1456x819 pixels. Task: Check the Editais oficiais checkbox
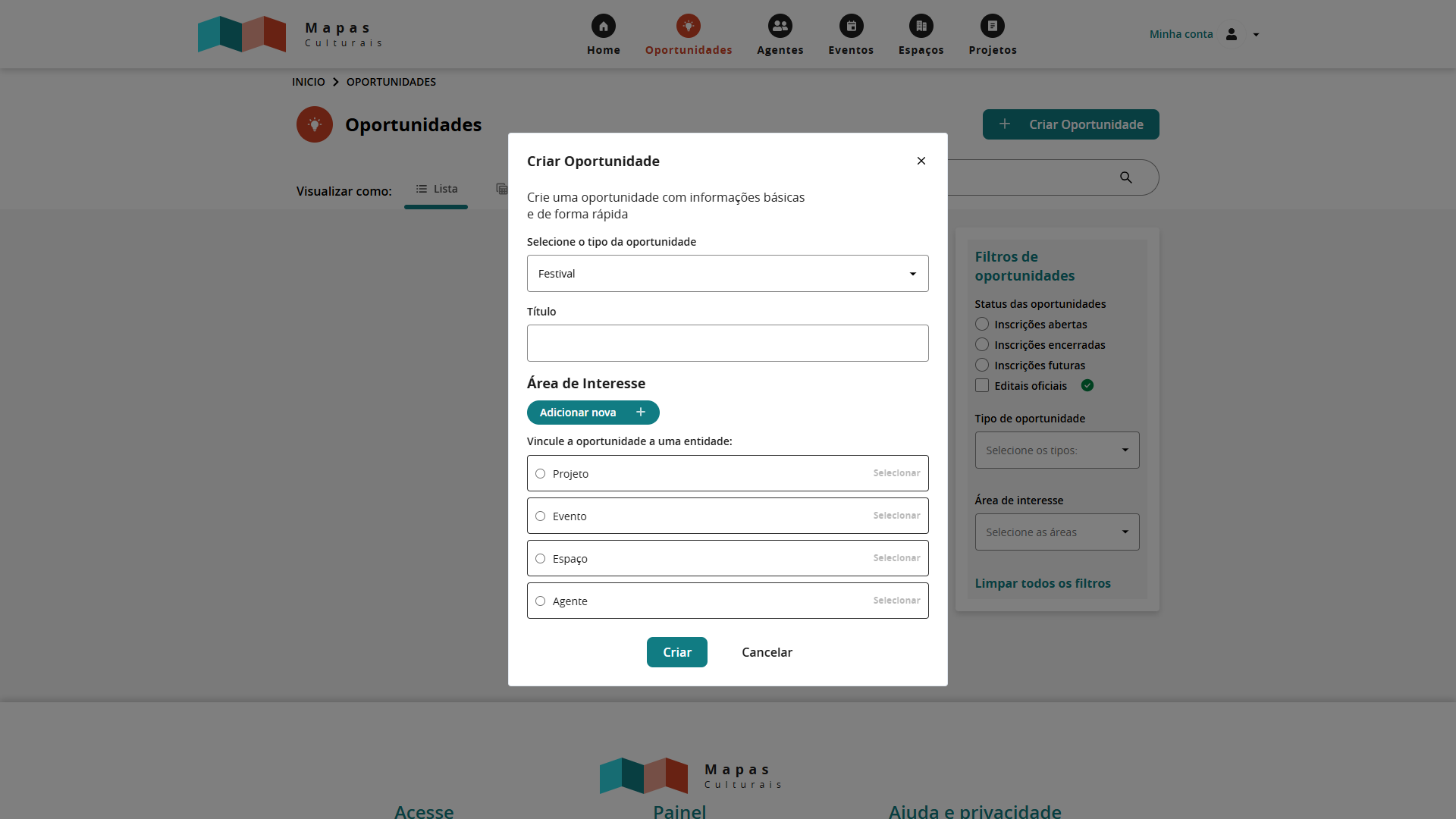[x=982, y=386]
